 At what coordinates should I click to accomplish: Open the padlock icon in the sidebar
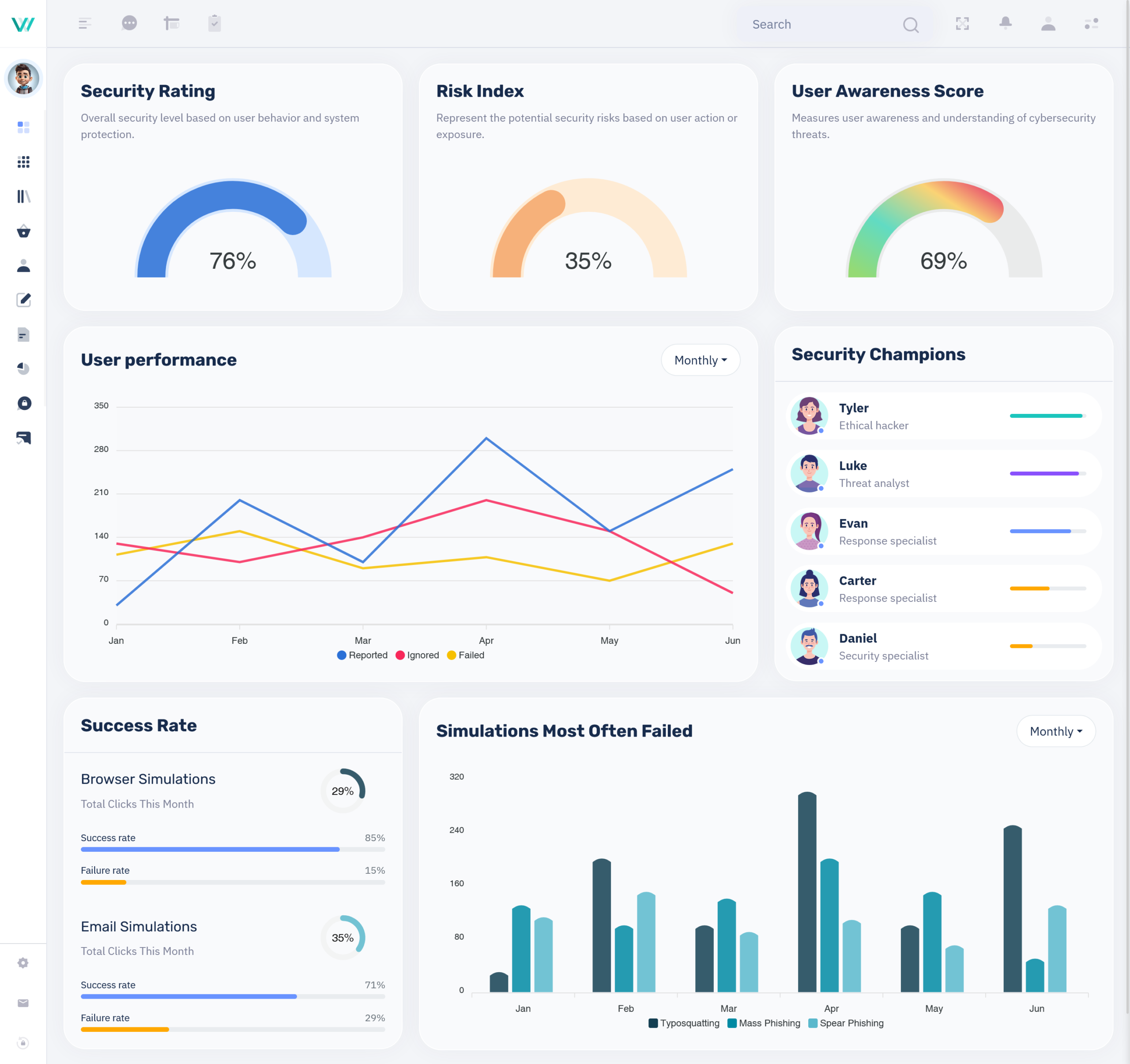tap(23, 403)
